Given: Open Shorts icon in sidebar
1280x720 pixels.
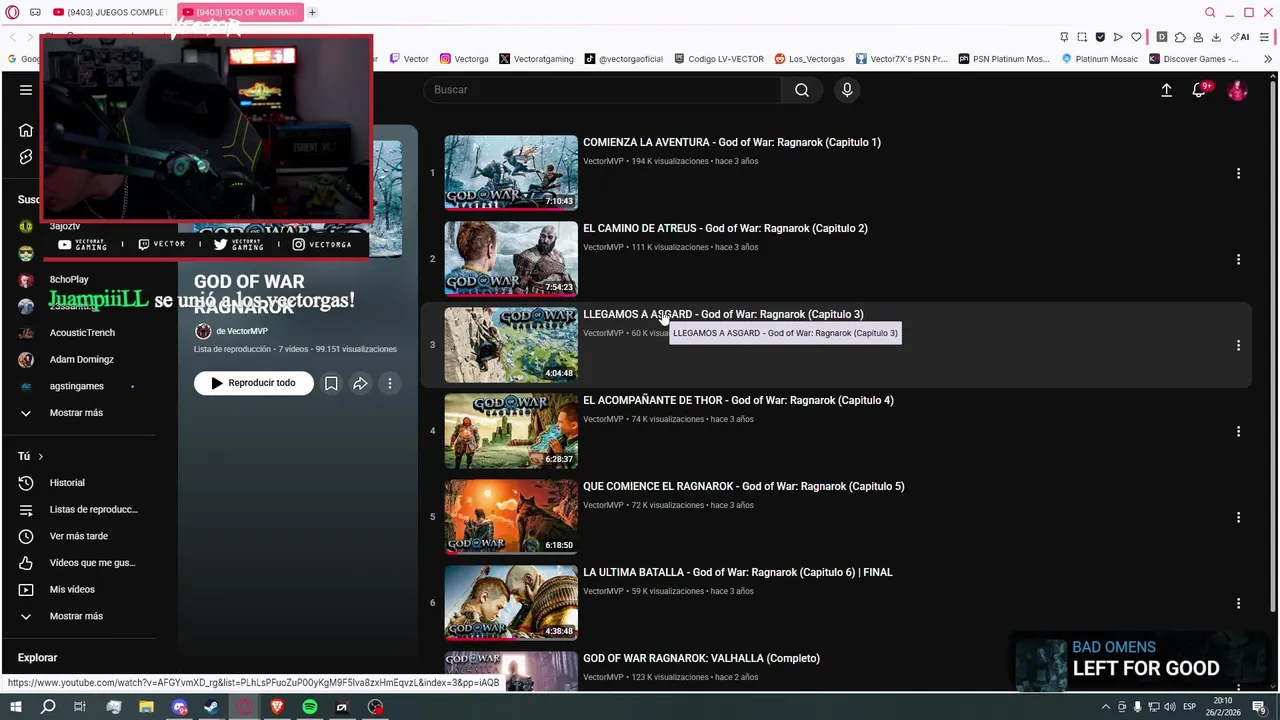Looking at the screenshot, I should click(26, 157).
